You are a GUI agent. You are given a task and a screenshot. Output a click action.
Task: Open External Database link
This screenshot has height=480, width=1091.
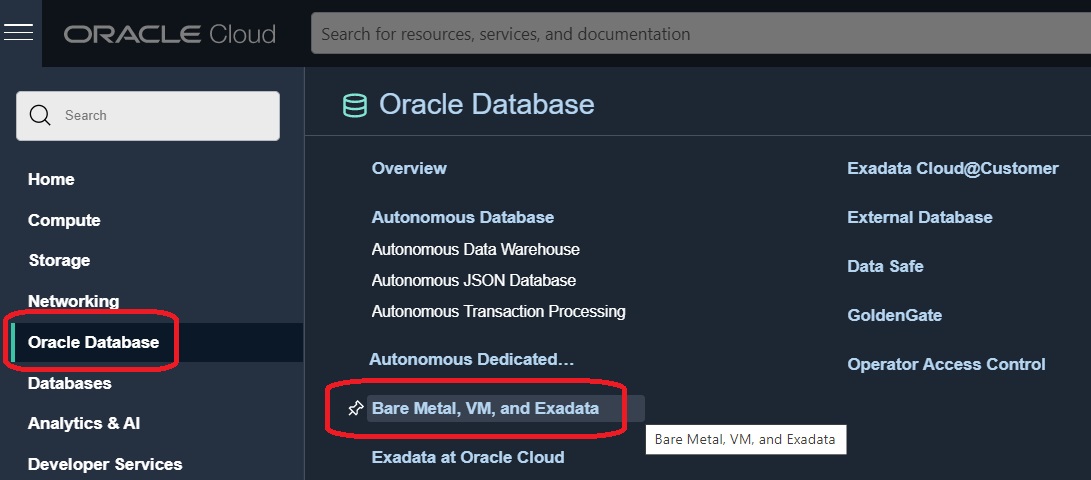pyautogui.click(x=920, y=218)
